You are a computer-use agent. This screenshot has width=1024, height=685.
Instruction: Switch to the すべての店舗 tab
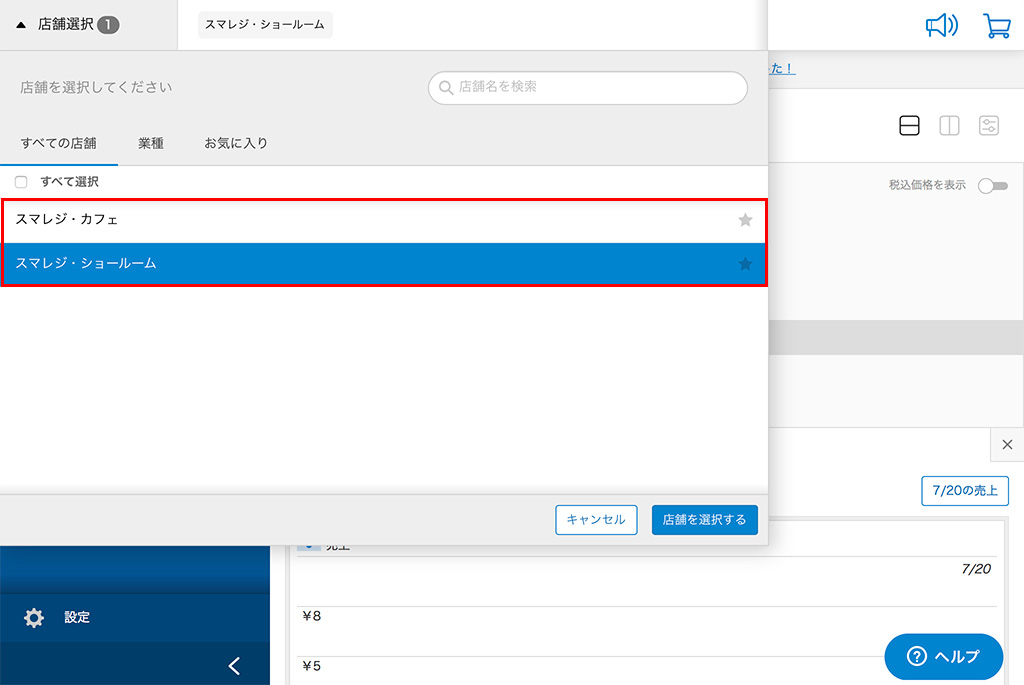coord(59,143)
